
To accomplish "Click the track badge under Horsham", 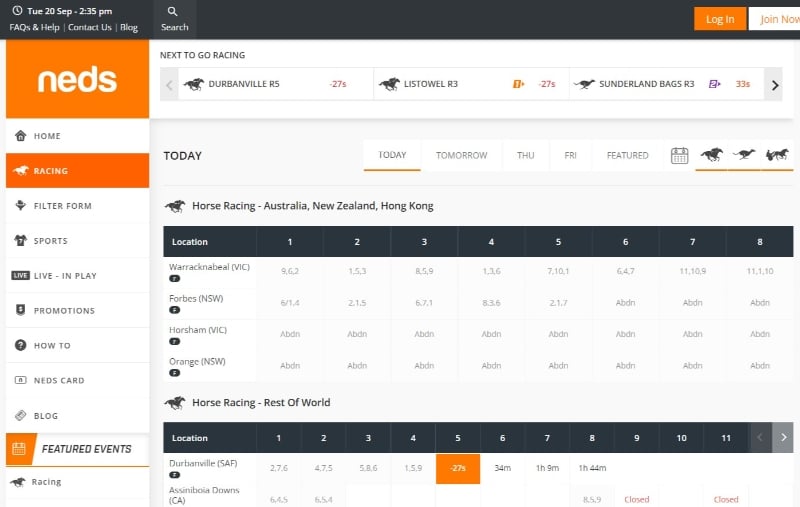I will click(x=174, y=342).
